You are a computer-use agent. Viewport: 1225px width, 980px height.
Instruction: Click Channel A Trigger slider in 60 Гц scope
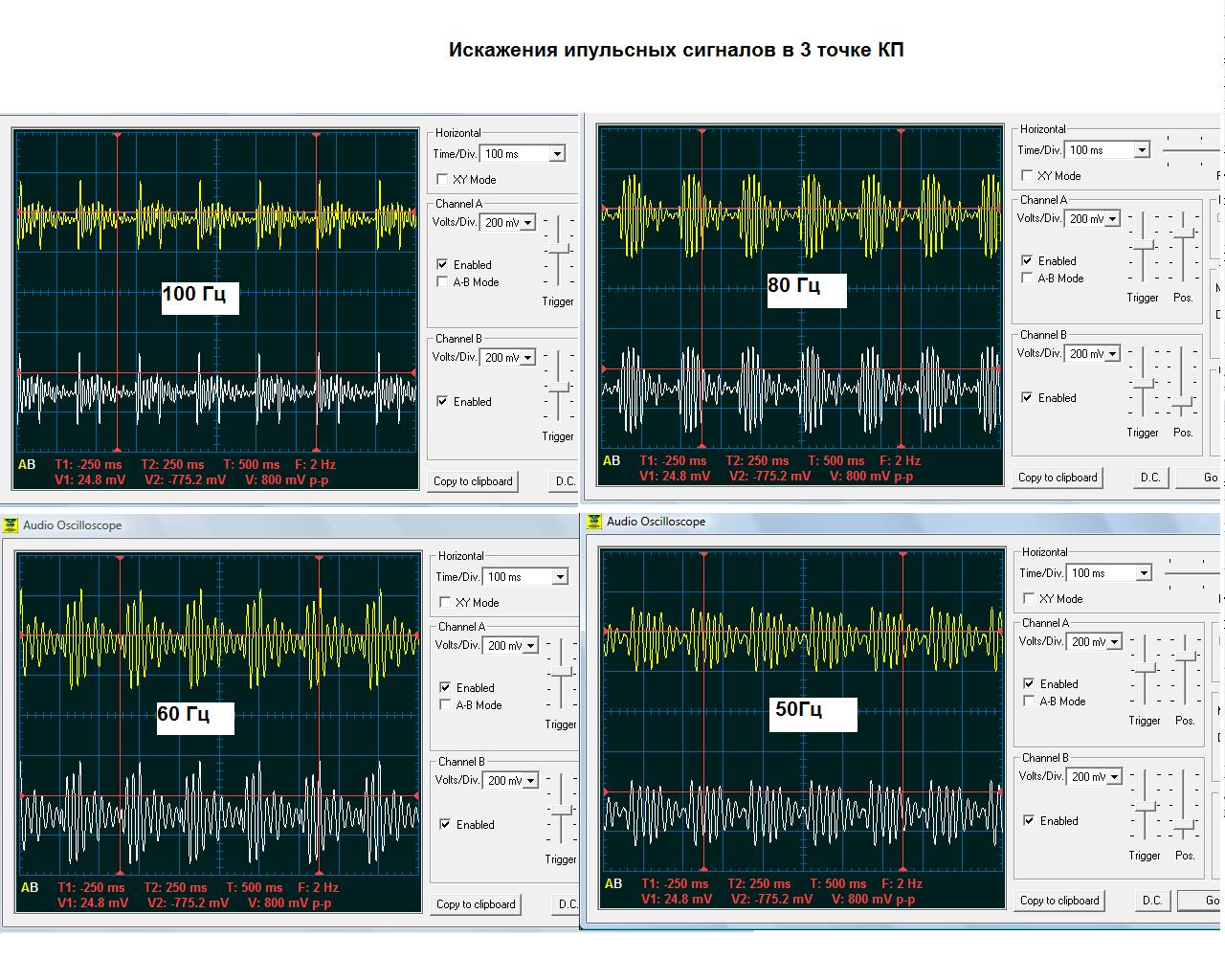561,674
